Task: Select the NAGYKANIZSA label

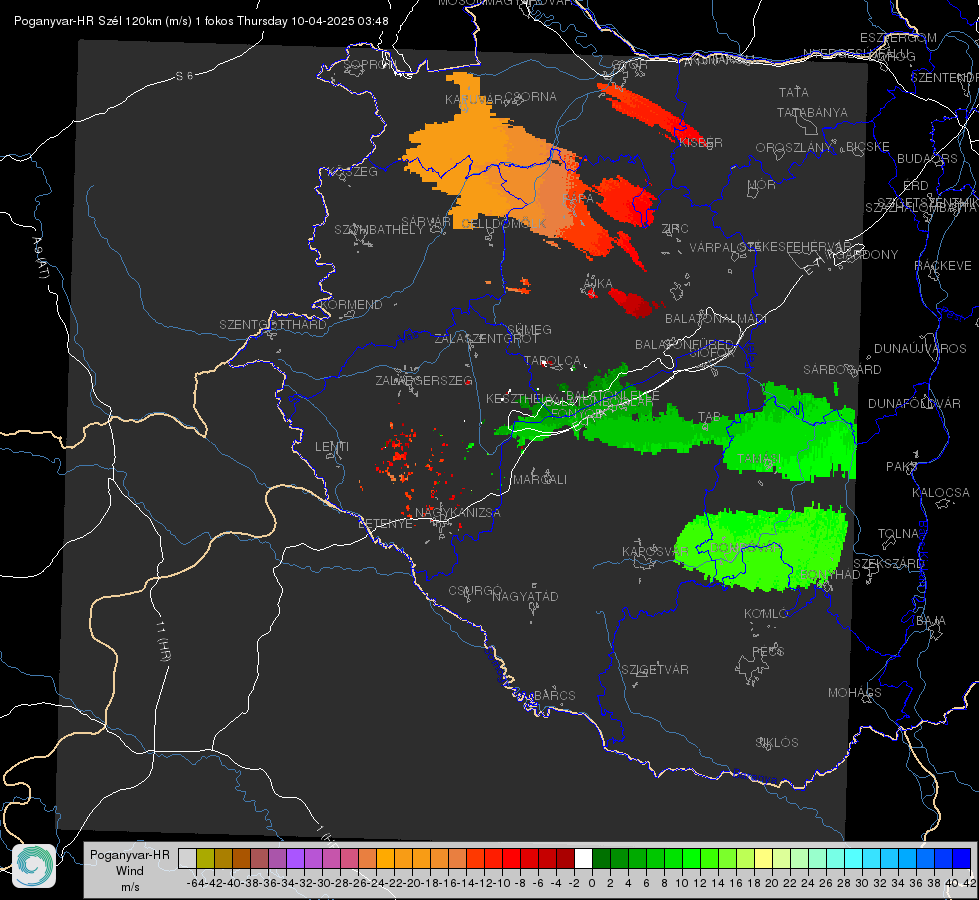Action: [458, 513]
